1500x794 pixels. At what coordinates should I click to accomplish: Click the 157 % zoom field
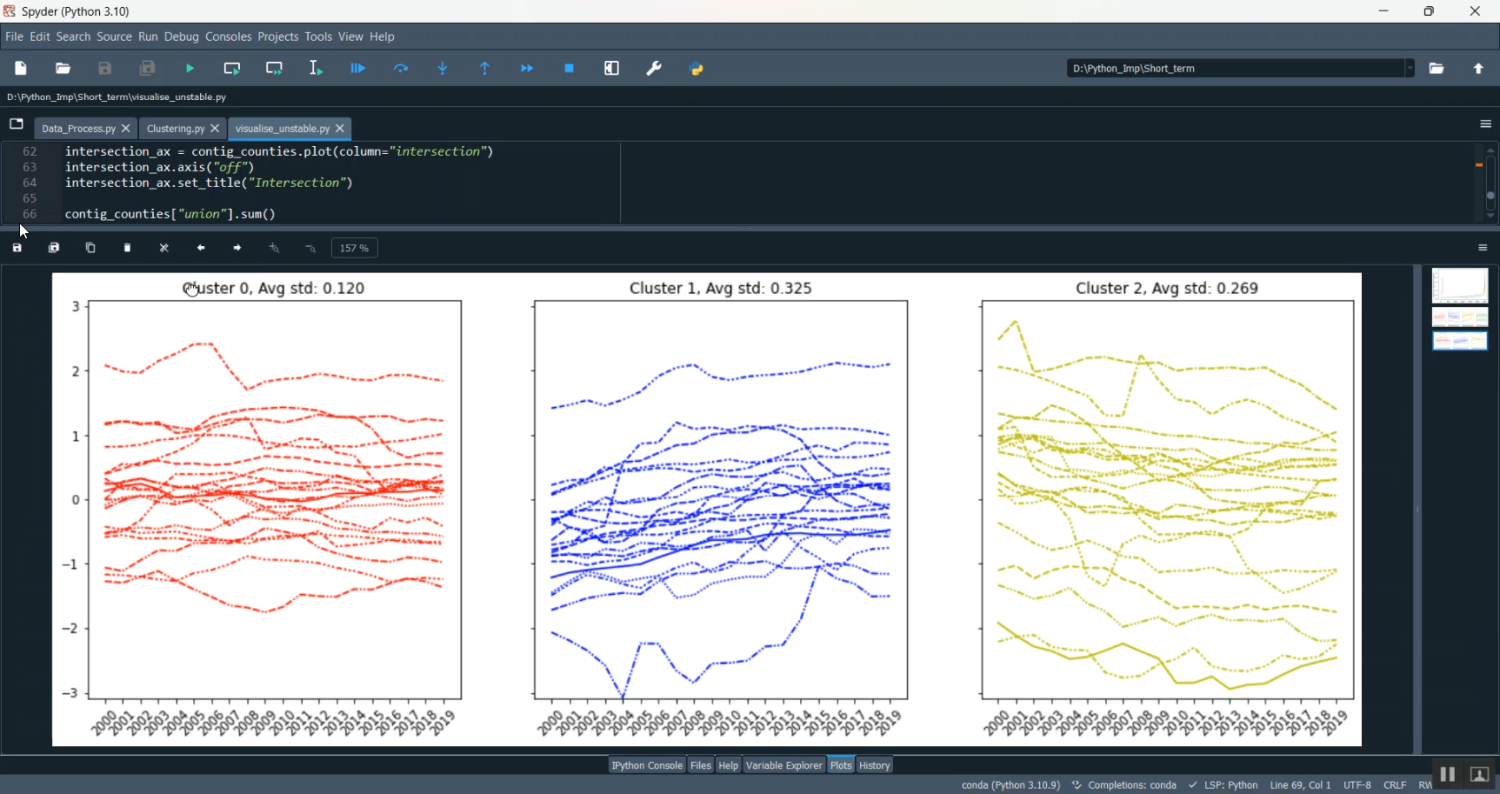(x=354, y=248)
